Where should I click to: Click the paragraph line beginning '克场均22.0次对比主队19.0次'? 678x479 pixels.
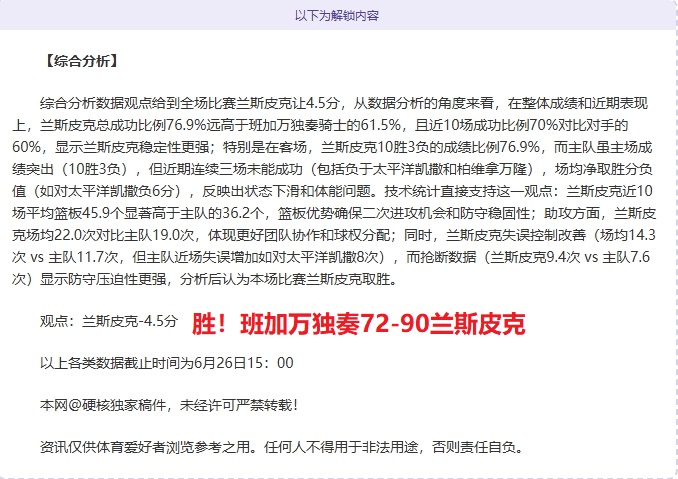[x=334, y=235]
